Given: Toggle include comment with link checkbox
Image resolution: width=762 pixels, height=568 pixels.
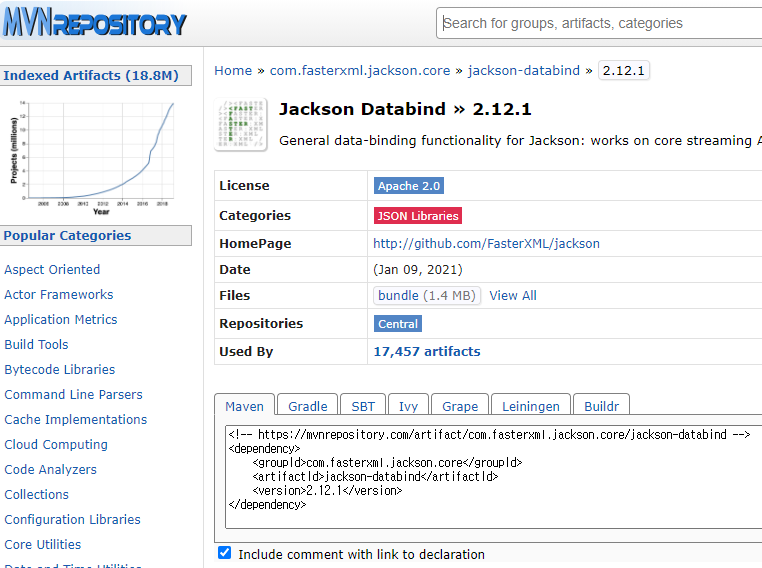Looking at the screenshot, I should (225, 553).
